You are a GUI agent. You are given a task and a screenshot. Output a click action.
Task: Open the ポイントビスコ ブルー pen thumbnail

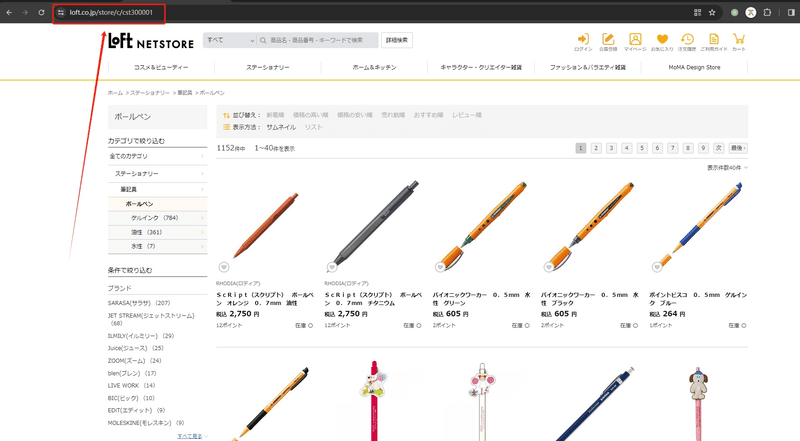pyautogui.click(x=698, y=225)
